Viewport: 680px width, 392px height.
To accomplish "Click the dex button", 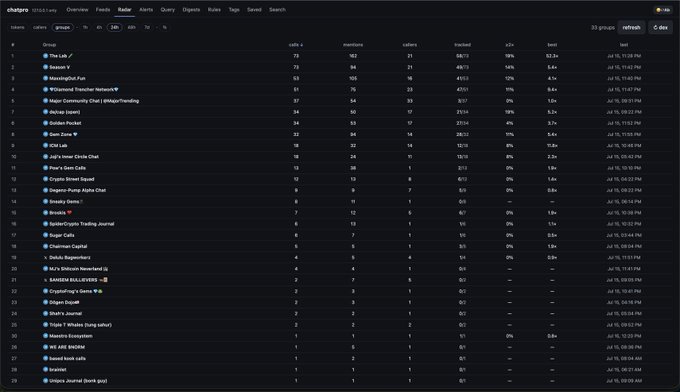I will 660,27.
